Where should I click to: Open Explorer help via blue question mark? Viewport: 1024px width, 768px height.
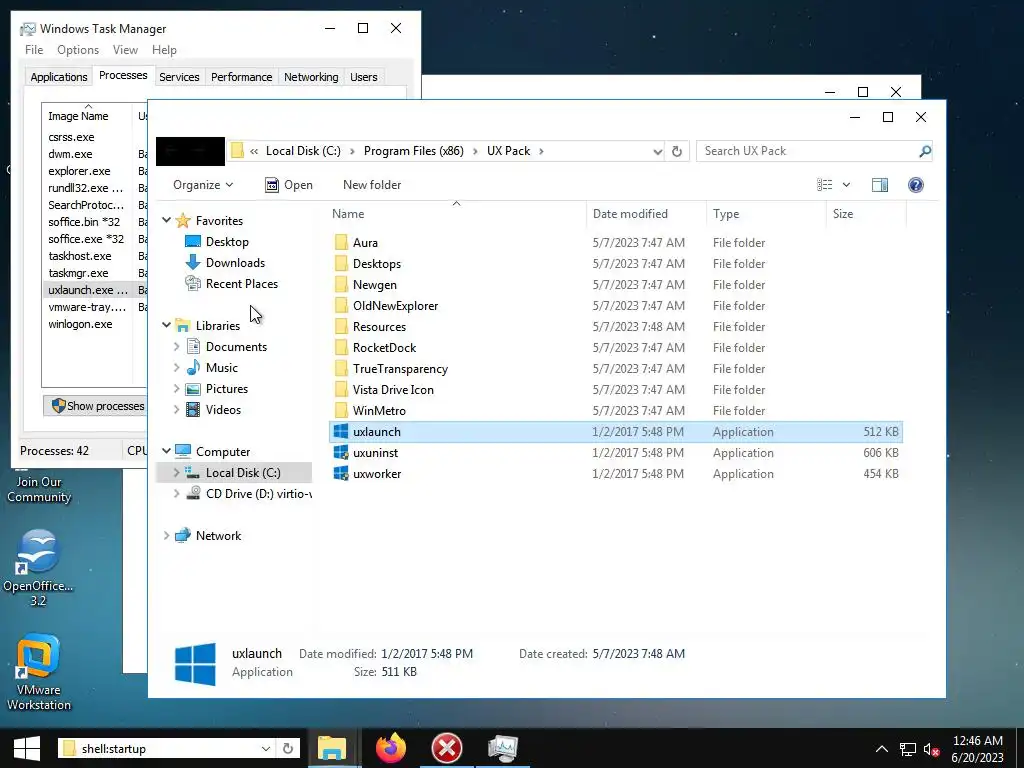916,185
